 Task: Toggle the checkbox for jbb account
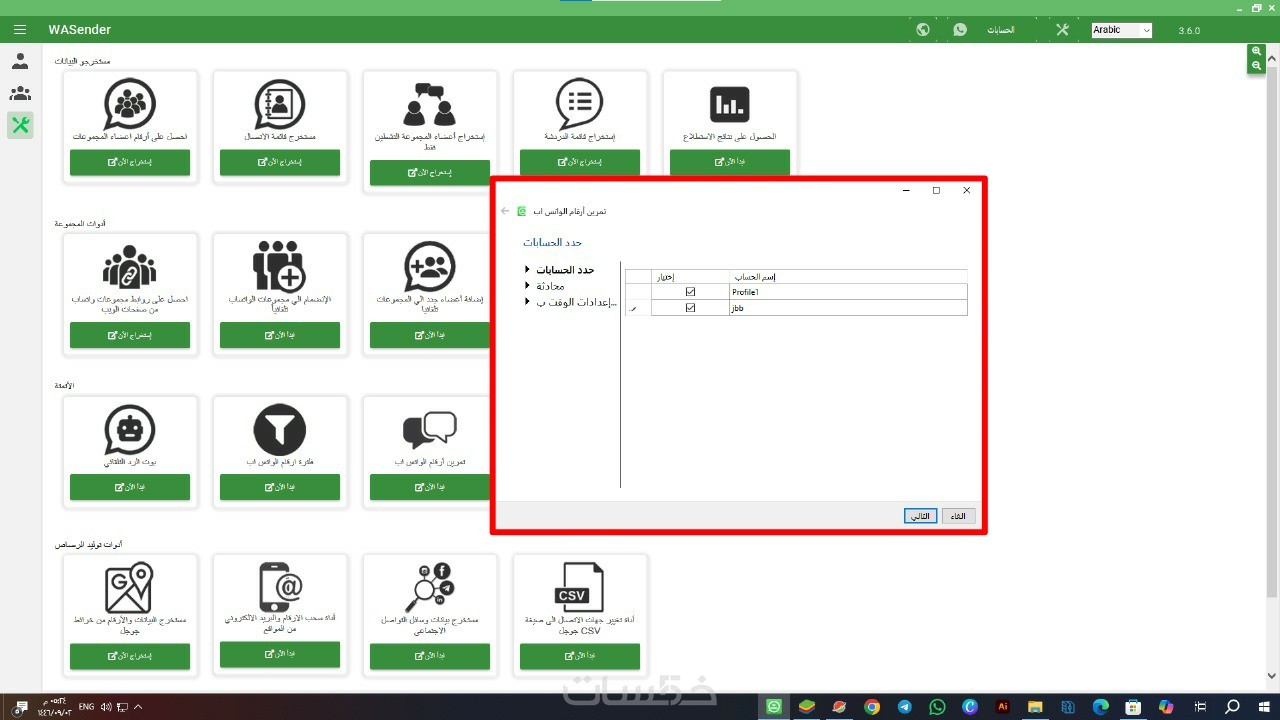(690, 308)
